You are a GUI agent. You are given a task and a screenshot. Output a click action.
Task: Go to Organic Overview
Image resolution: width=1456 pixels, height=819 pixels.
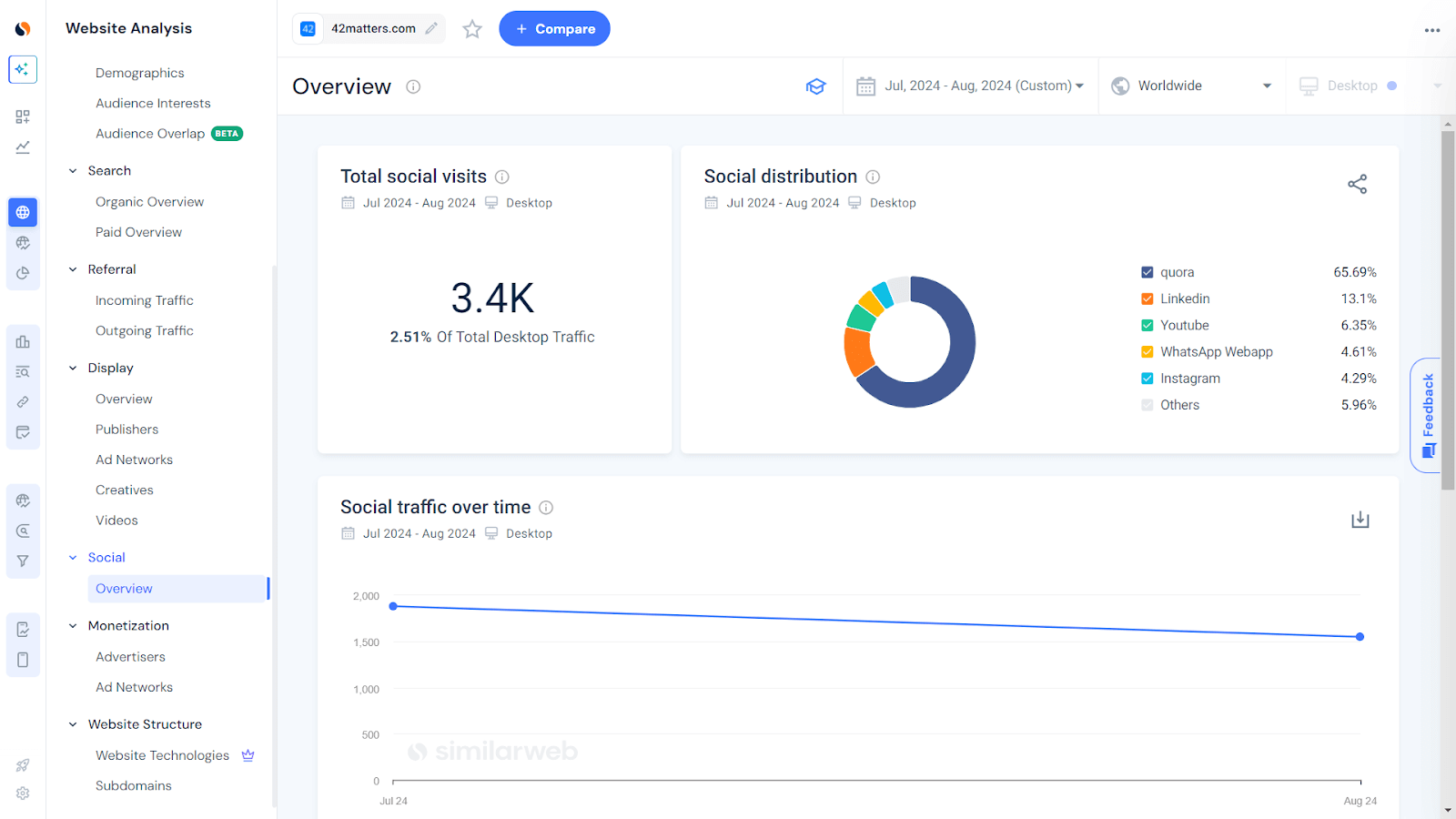(150, 202)
